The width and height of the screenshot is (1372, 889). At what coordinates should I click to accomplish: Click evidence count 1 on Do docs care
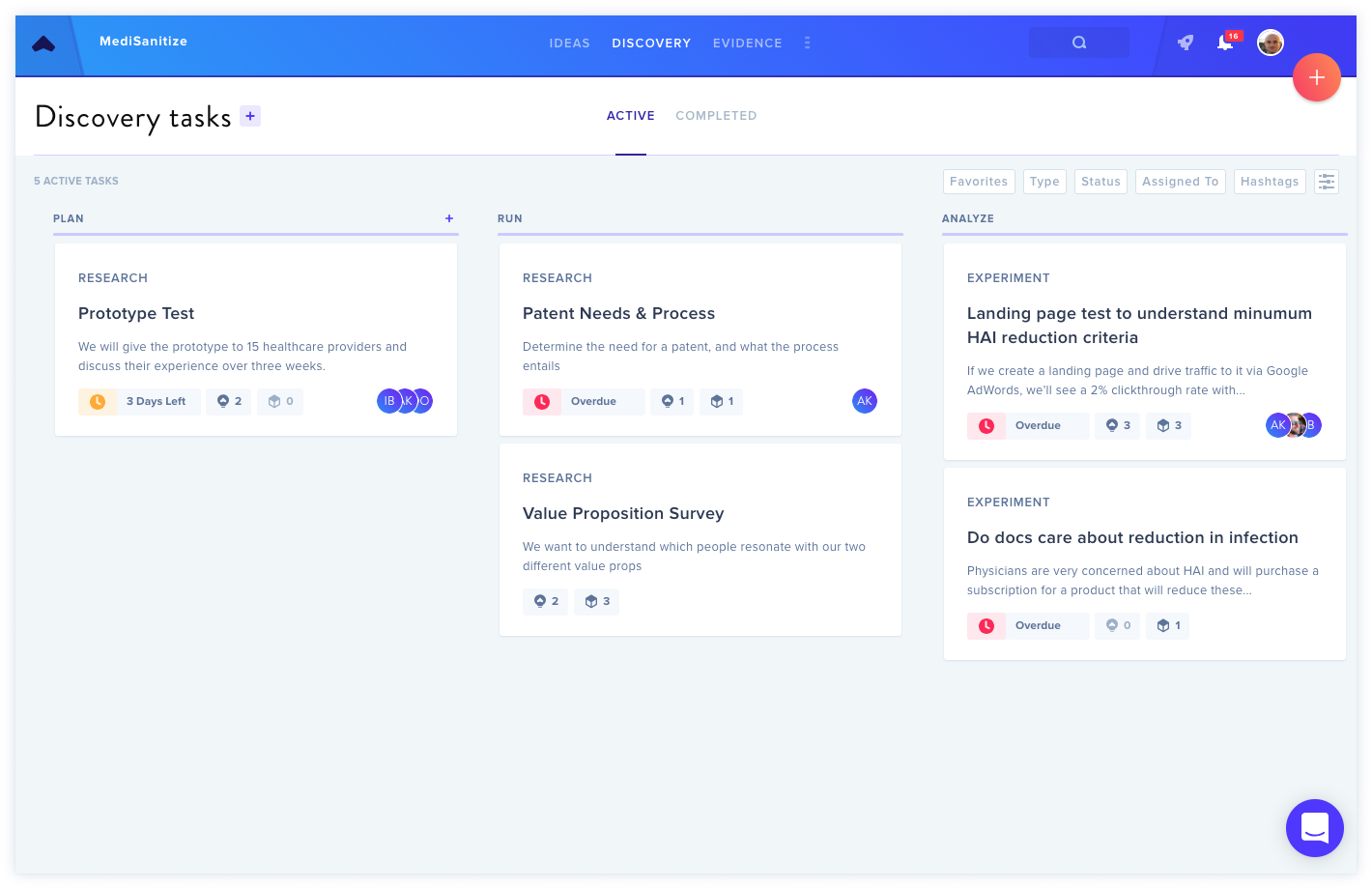point(1168,625)
